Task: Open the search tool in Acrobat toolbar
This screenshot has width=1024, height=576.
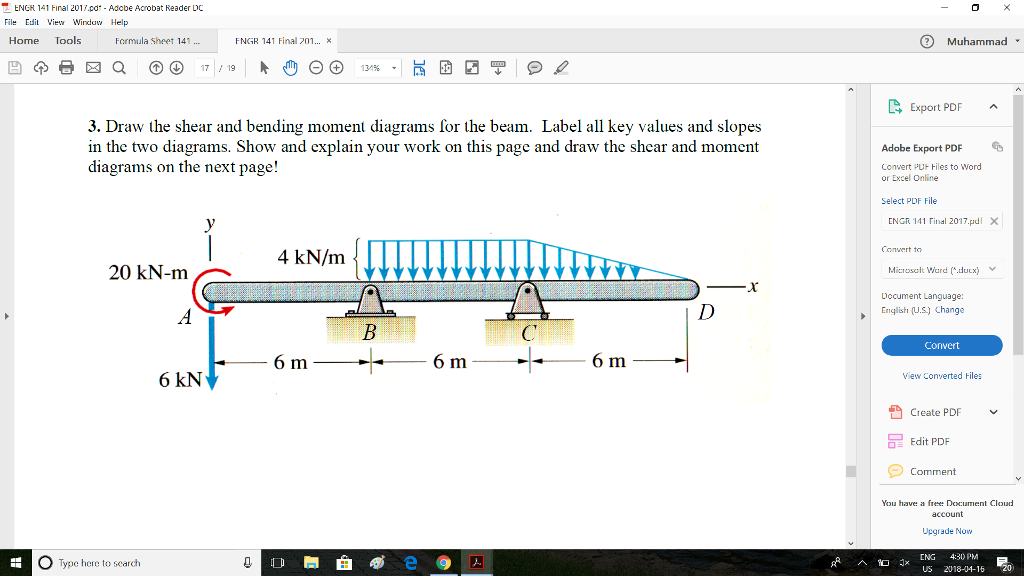Action: (x=120, y=67)
